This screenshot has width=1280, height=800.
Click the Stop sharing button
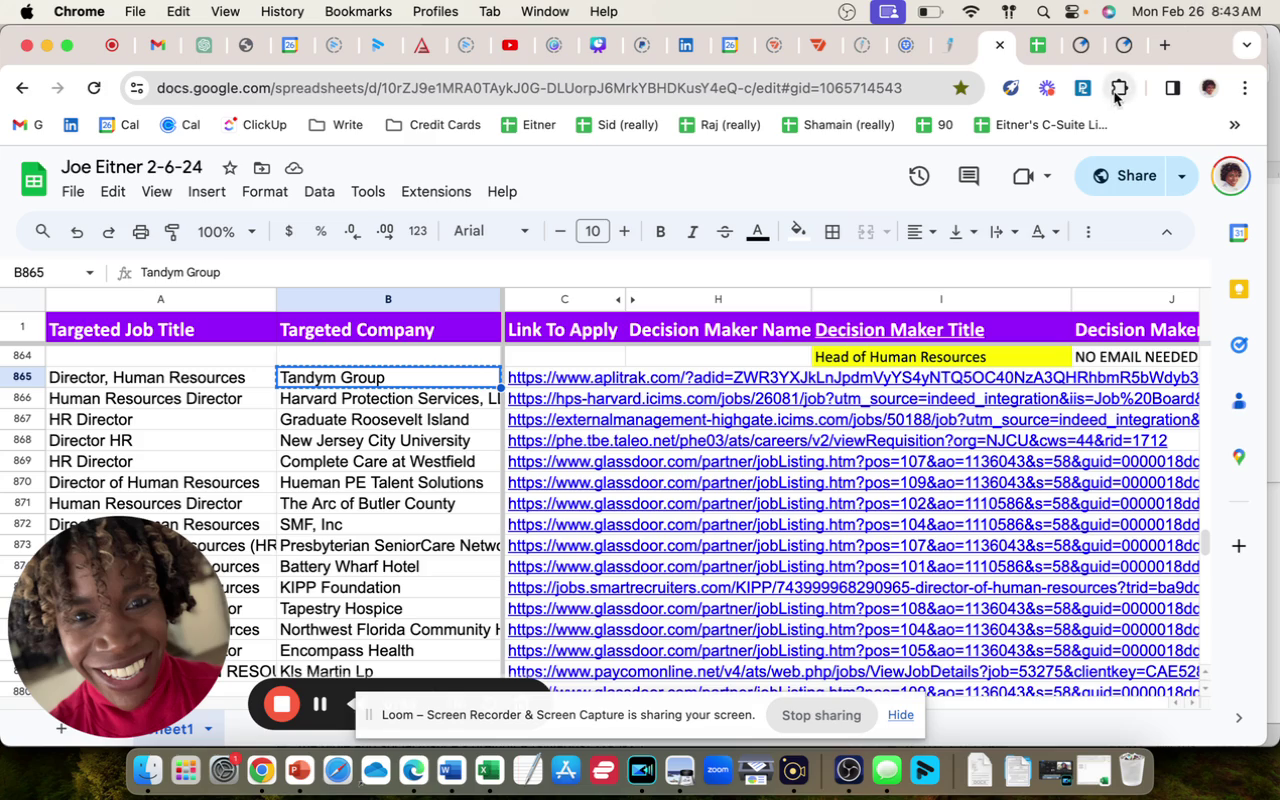(821, 715)
